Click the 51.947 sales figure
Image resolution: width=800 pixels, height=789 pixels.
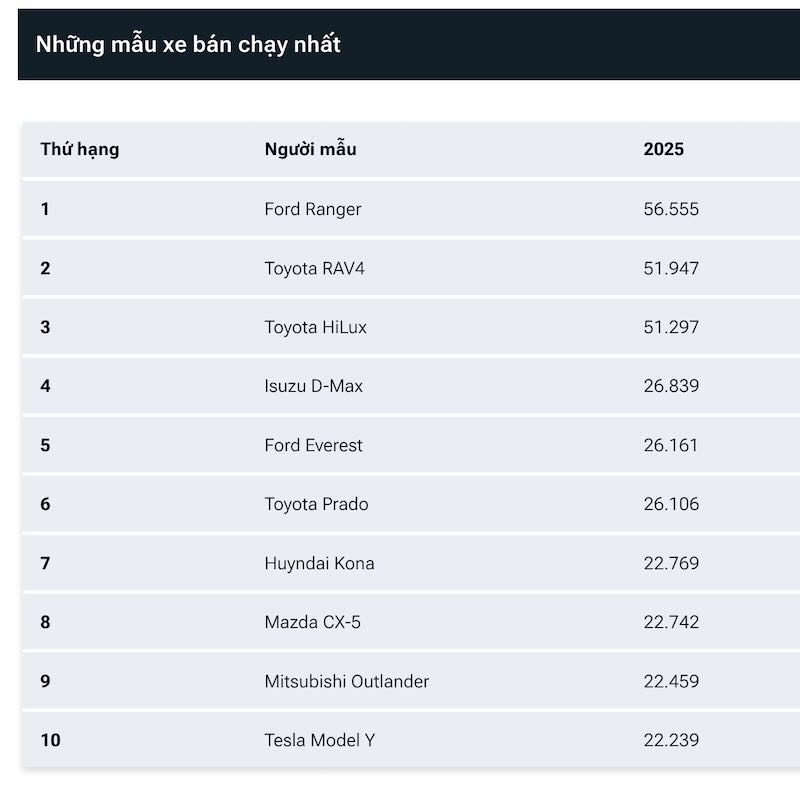pyautogui.click(x=671, y=268)
